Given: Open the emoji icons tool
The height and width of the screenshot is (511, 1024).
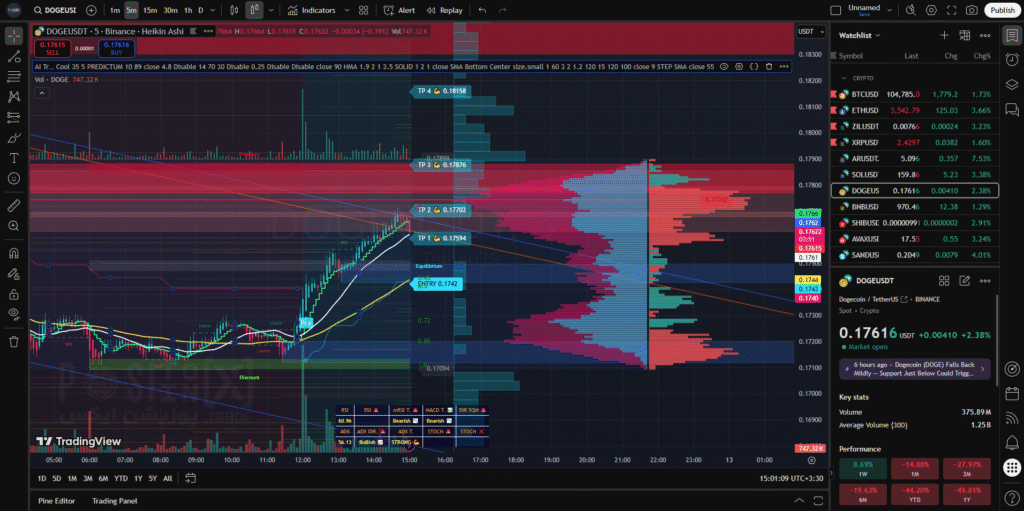Looking at the screenshot, I should click(x=14, y=178).
